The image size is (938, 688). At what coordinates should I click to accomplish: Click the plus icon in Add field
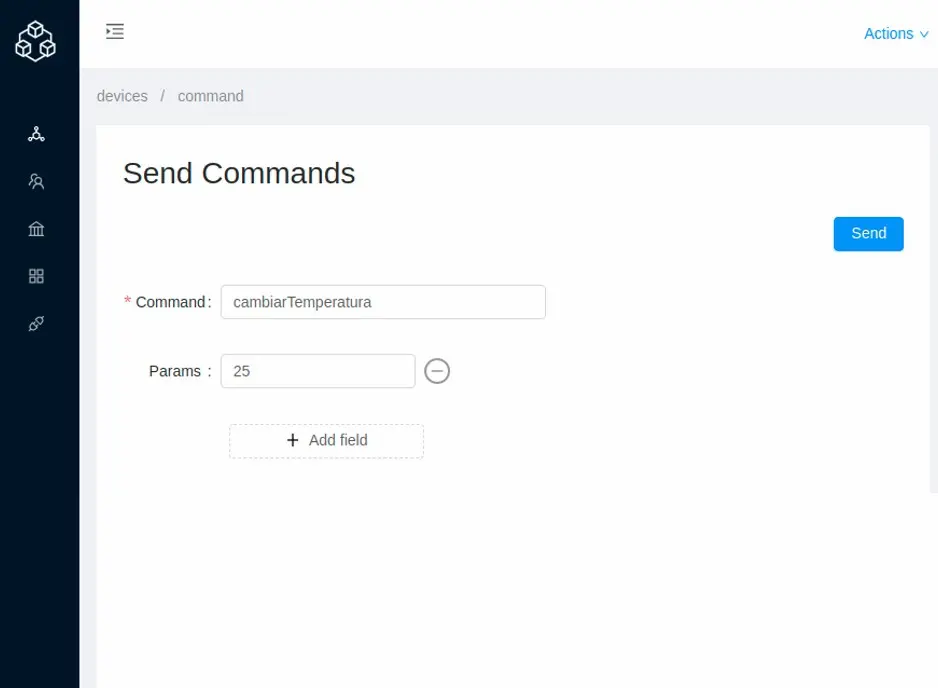tap(293, 440)
